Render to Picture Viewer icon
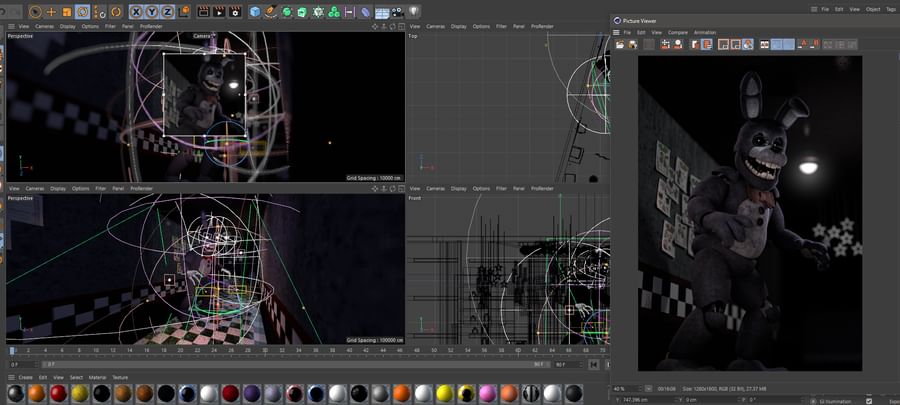 pyautogui.click(x=219, y=11)
